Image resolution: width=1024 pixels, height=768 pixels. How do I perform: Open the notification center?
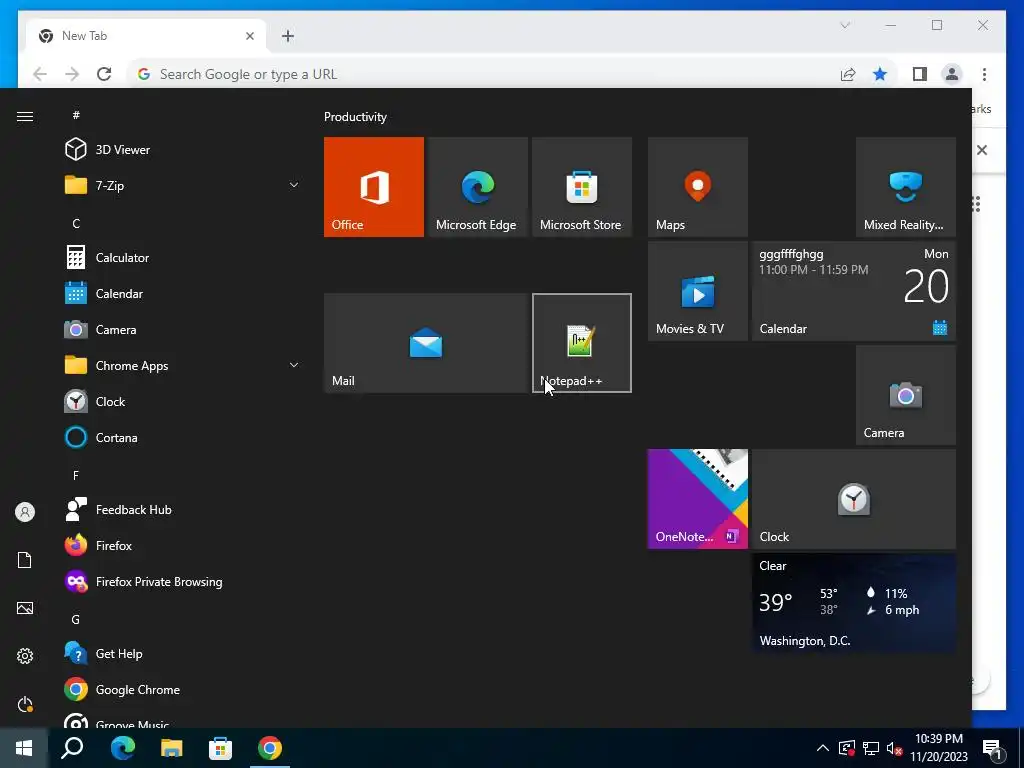(x=993, y=749)
